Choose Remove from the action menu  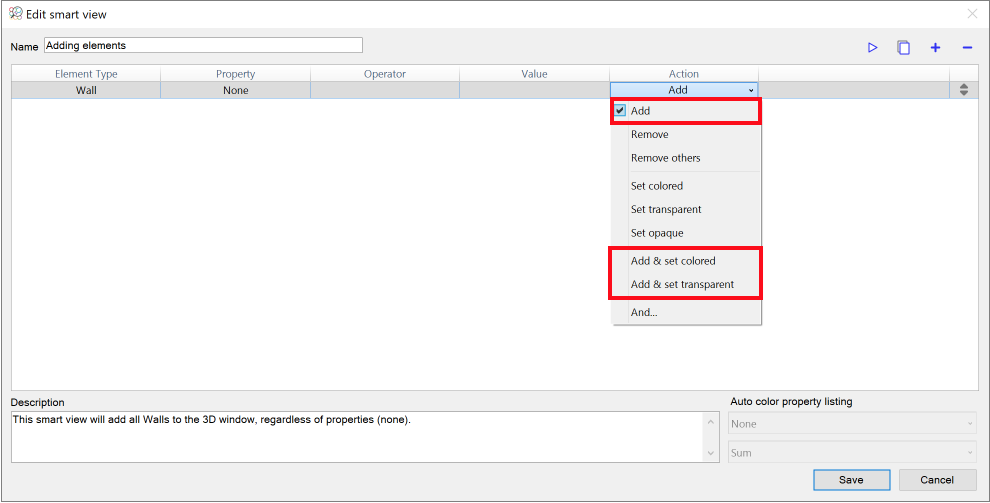tap(687, 134)
